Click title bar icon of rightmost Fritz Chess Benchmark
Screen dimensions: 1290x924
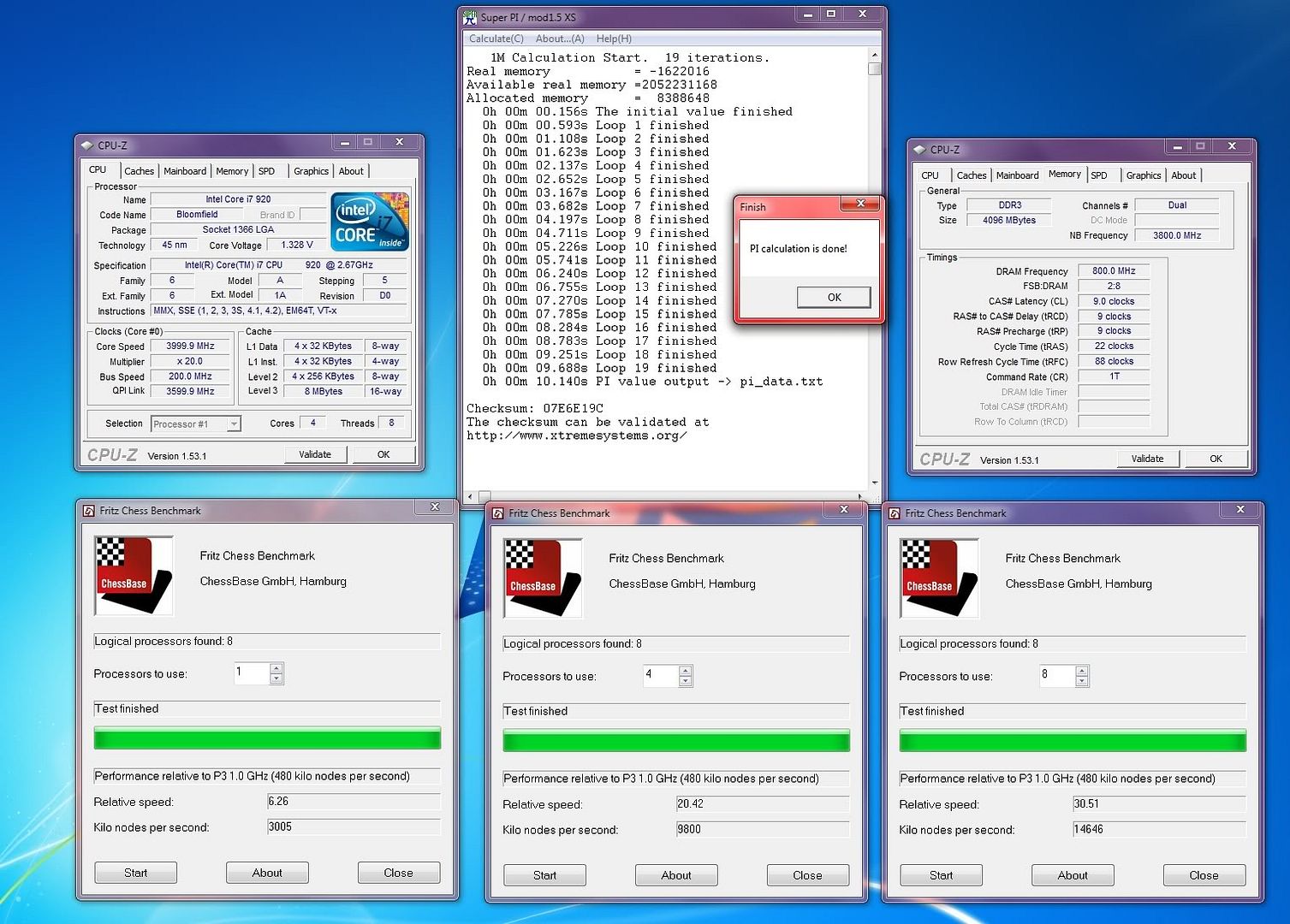tap(895, 513)
